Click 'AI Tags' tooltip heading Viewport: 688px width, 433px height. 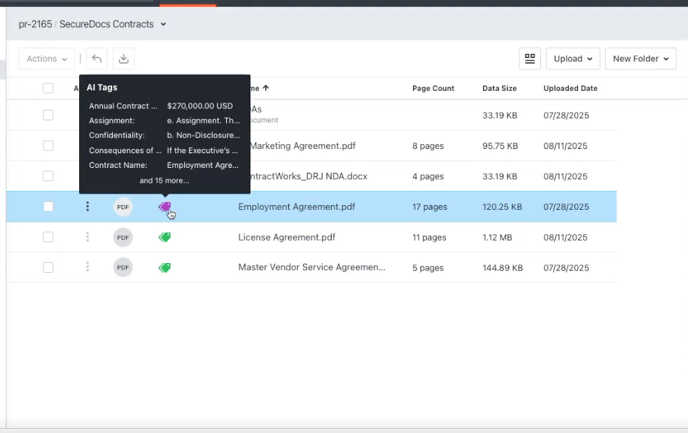tap(102, 87)
